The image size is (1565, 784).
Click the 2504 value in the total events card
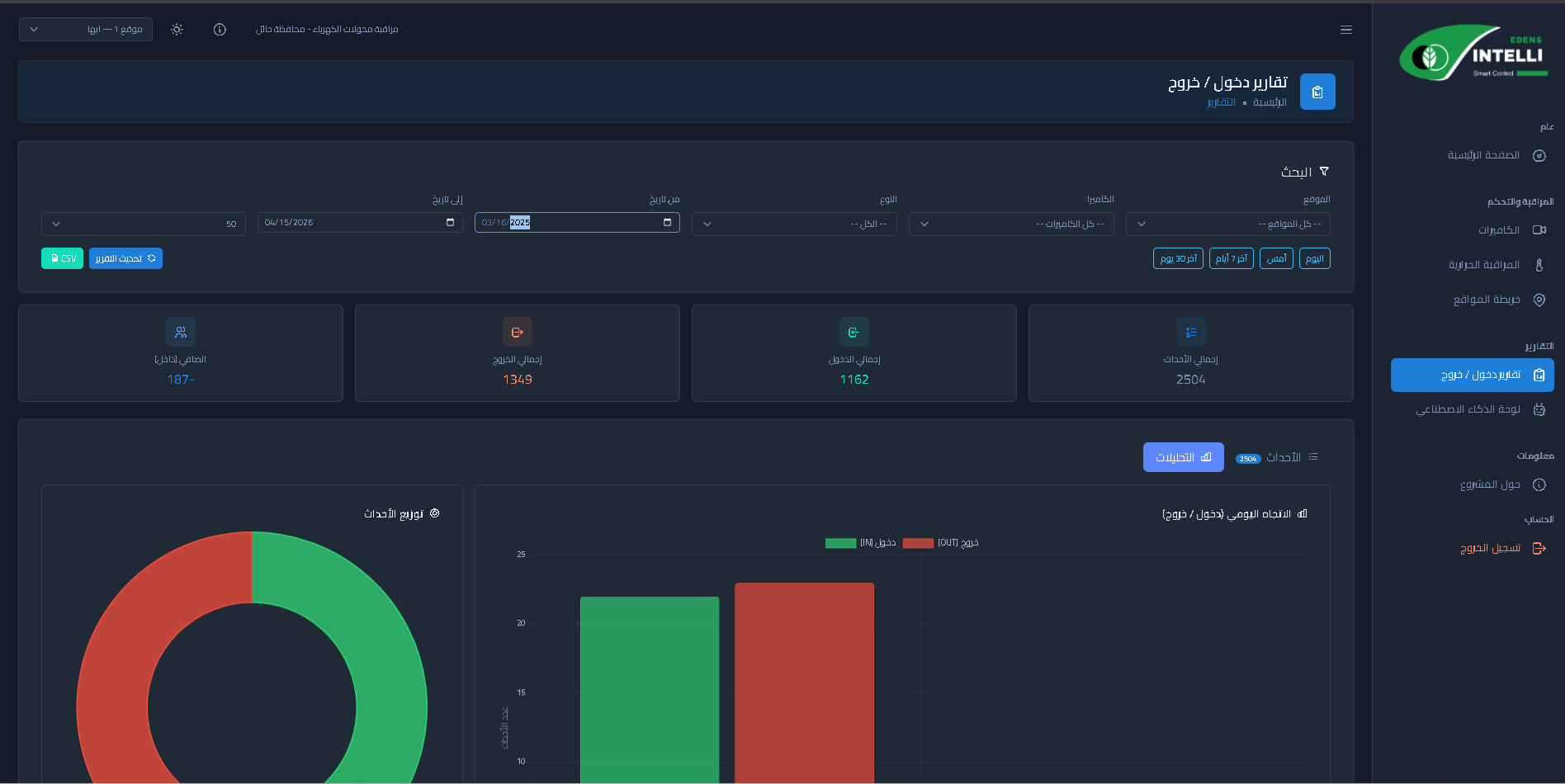(1191, 380)
